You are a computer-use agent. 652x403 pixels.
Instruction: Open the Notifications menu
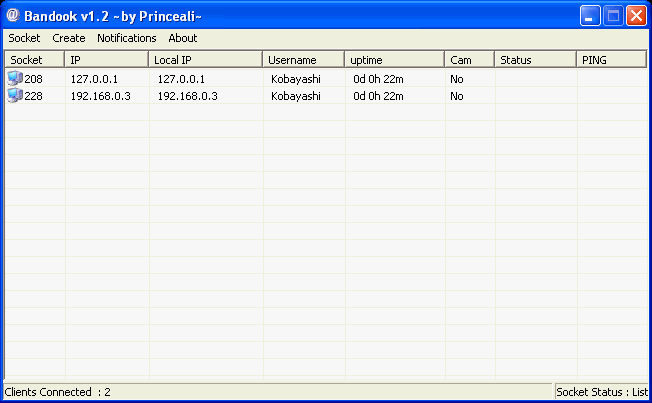coord(127,38)
